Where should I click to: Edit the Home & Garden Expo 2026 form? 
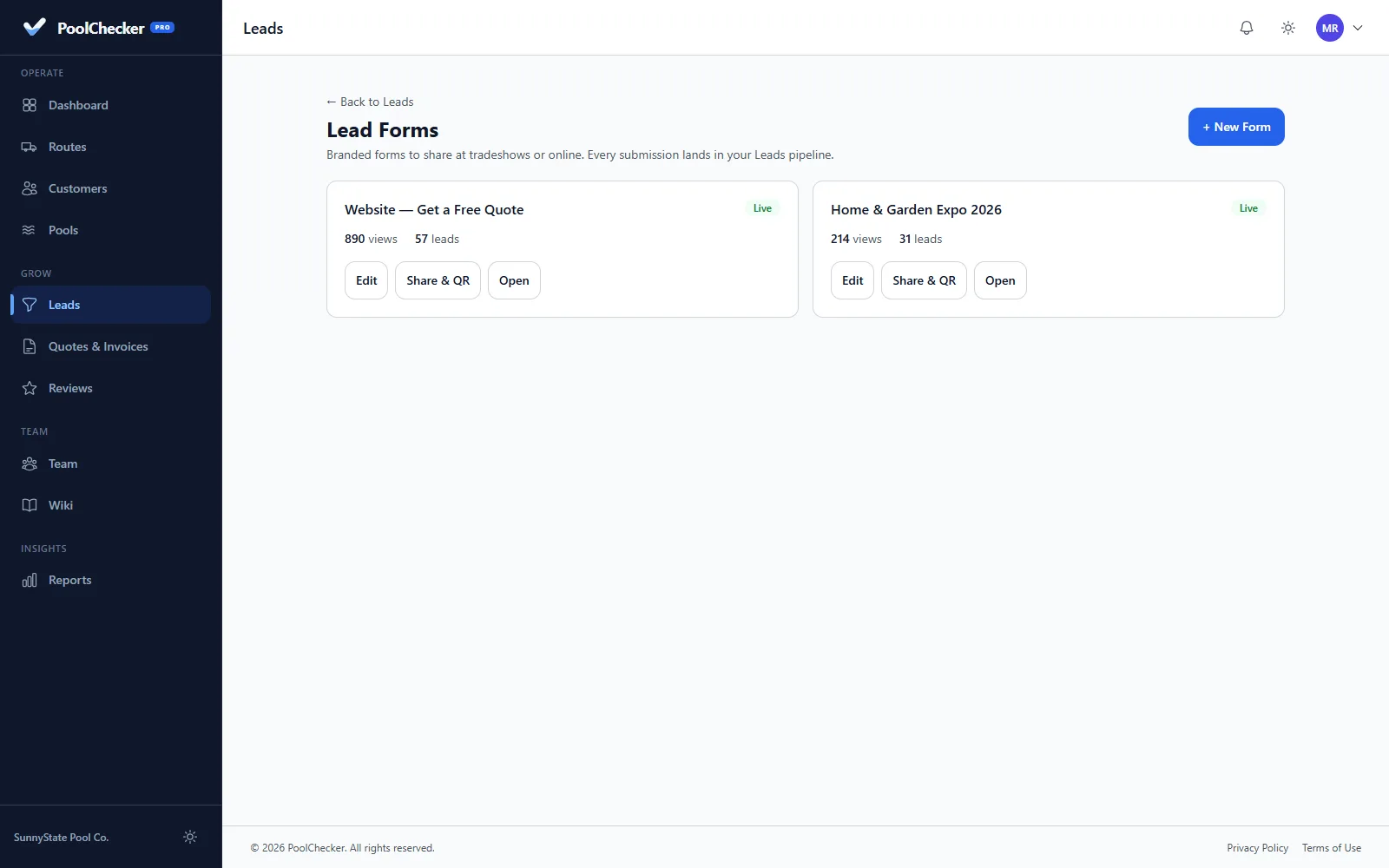click(852, 280)
